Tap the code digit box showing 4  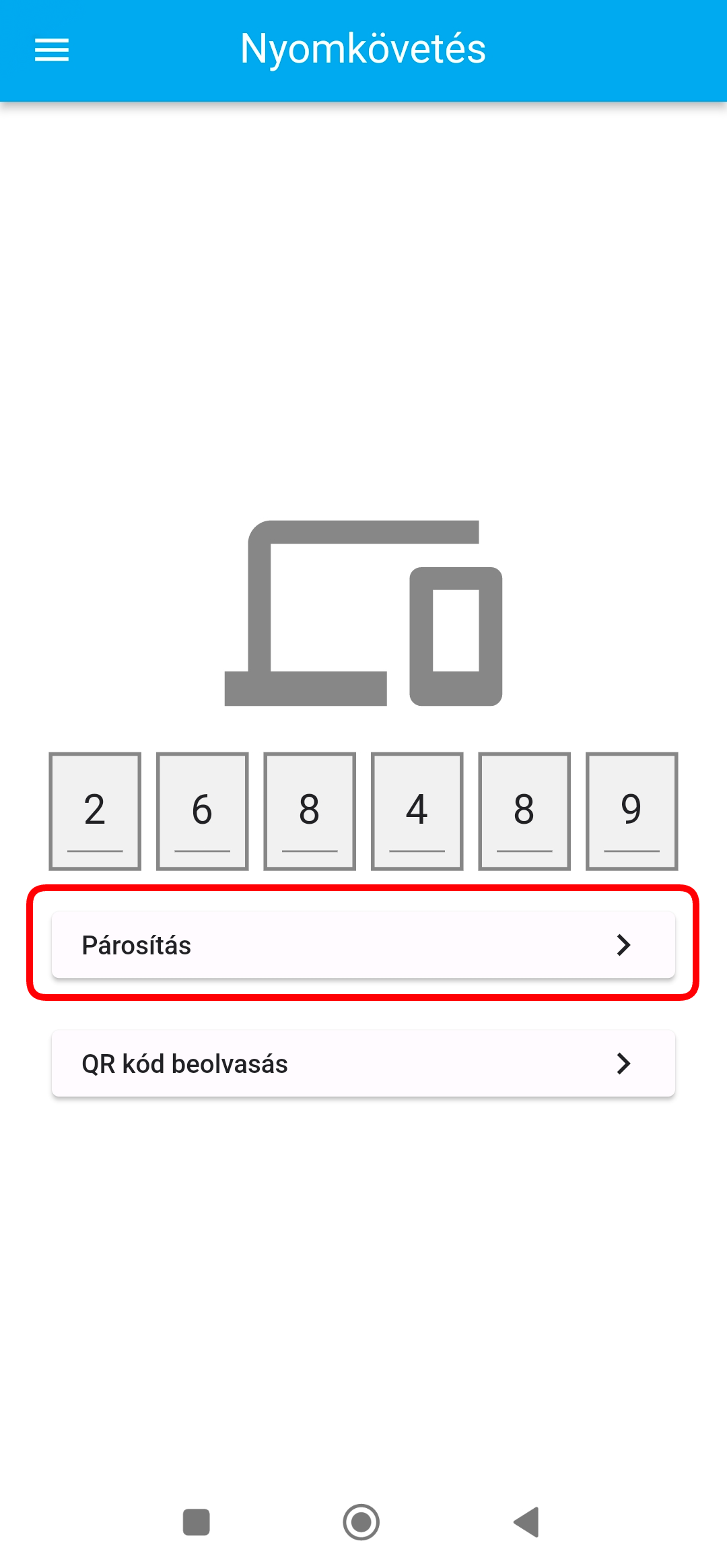(417, 811)
